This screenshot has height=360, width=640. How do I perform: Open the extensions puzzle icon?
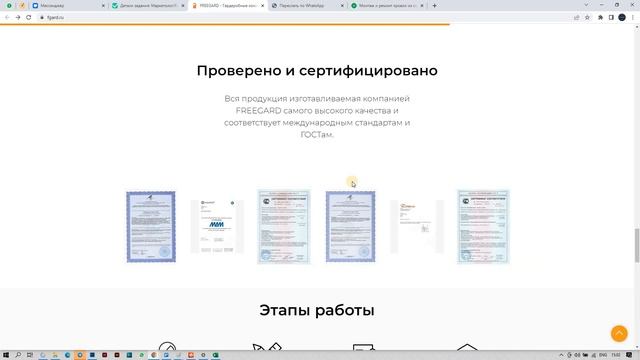coord(600,18)
